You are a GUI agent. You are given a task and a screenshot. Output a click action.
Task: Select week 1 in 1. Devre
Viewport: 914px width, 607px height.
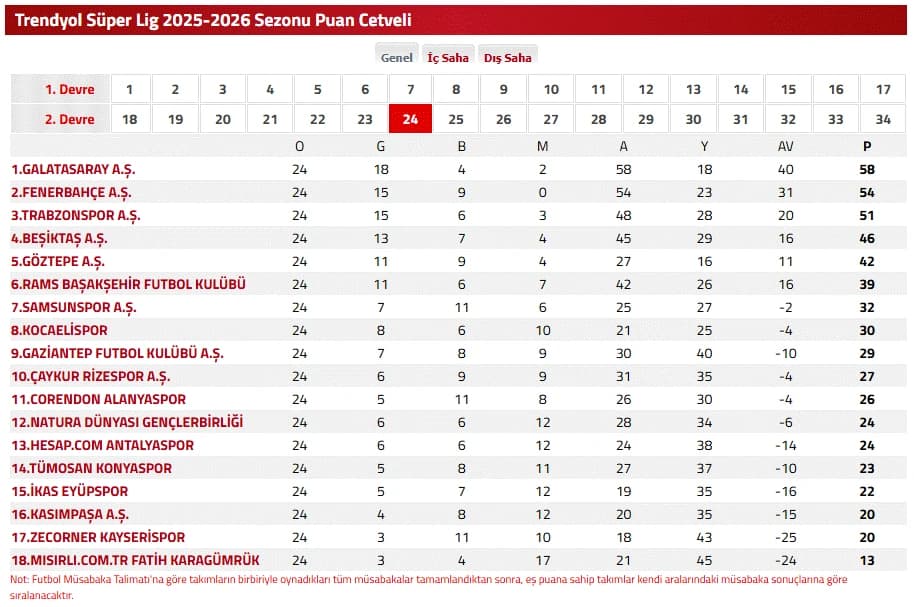(x=130, y=89)
